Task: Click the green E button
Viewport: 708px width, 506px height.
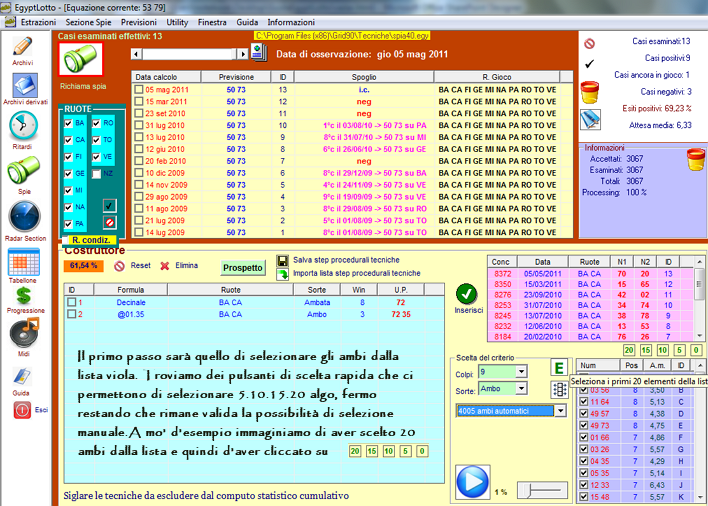Action: tap(559, 368)
